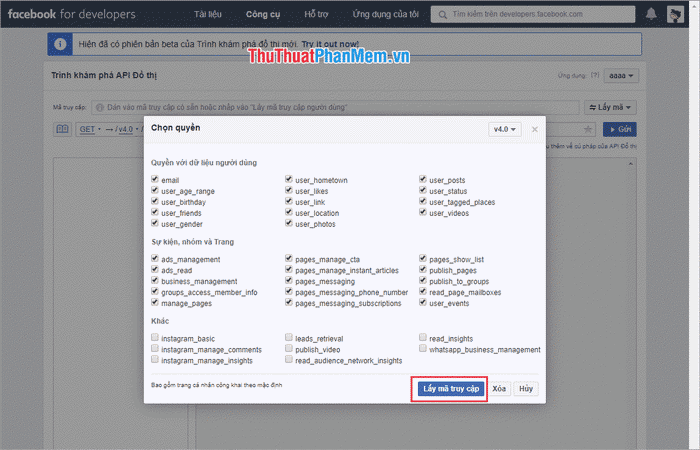Check publish_video checkbox
Screen dimensions: 700x450
(x=289, y=348)
